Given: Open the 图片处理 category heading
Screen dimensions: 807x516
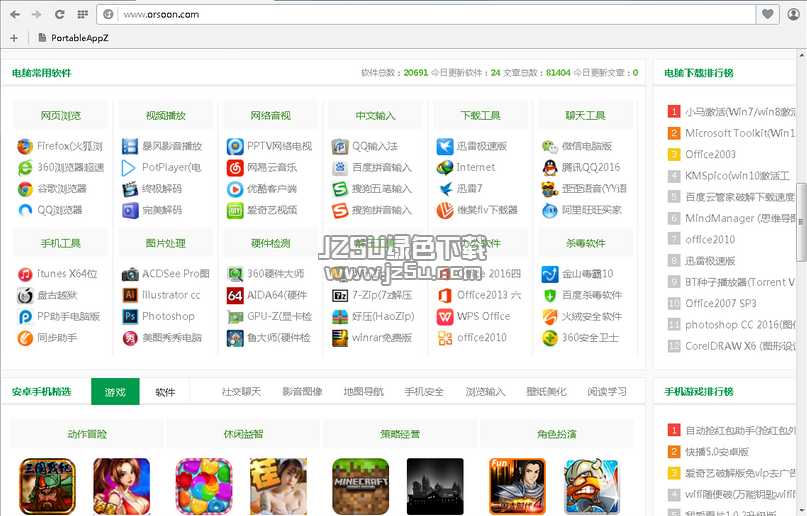Looking at the screenshot, I should pos(166,243).
